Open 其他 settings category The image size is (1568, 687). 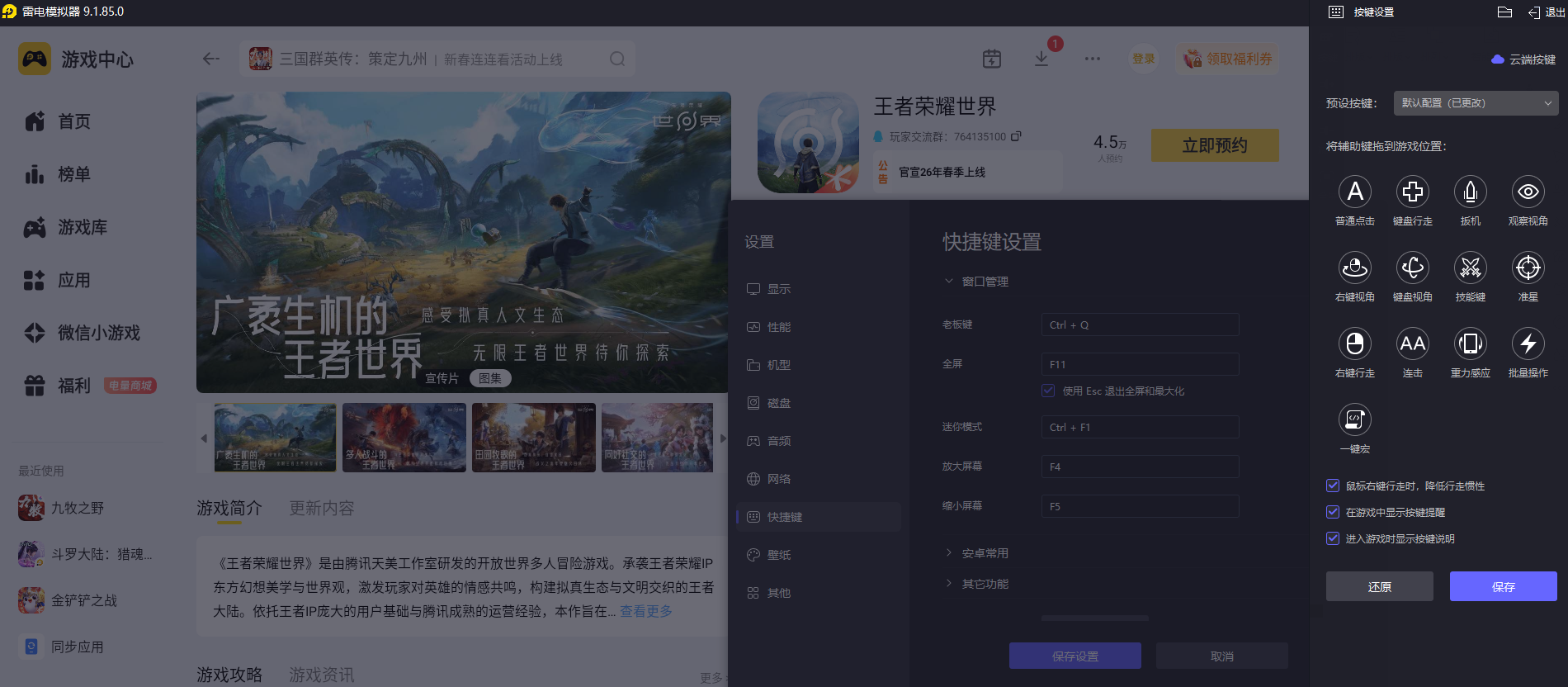point(818,593)
